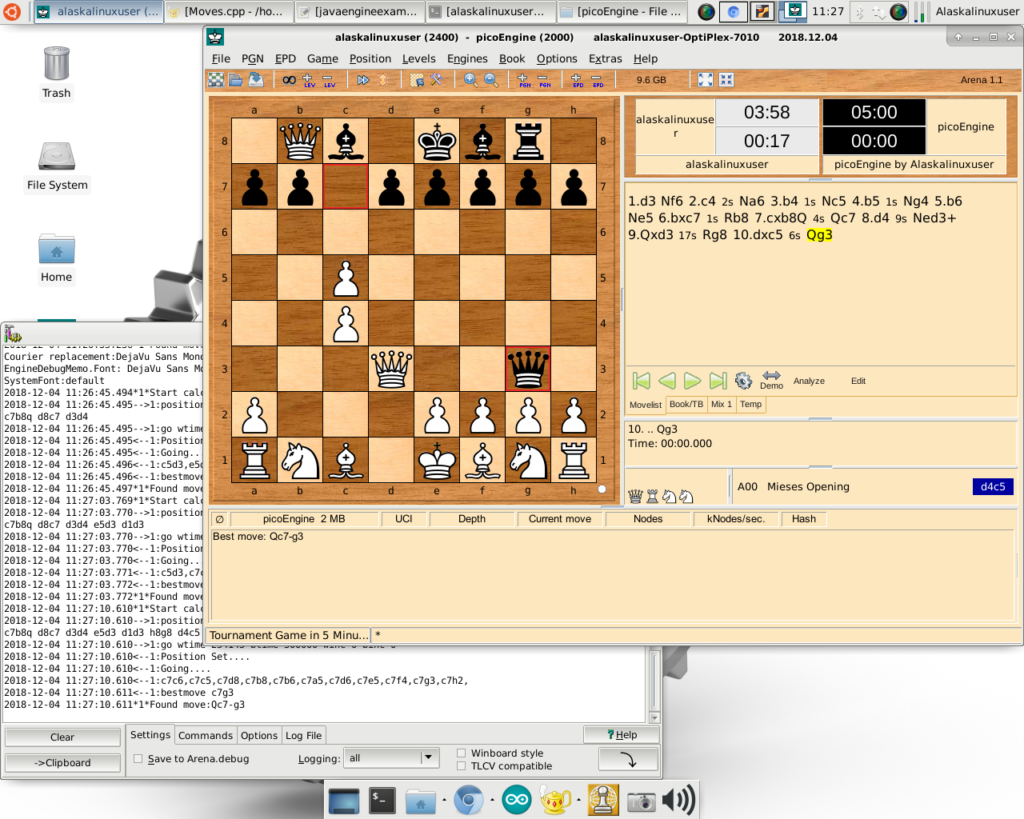Tick the TLCV compatible checkbox
1024x819 pixels.
[x=461, y=766]
